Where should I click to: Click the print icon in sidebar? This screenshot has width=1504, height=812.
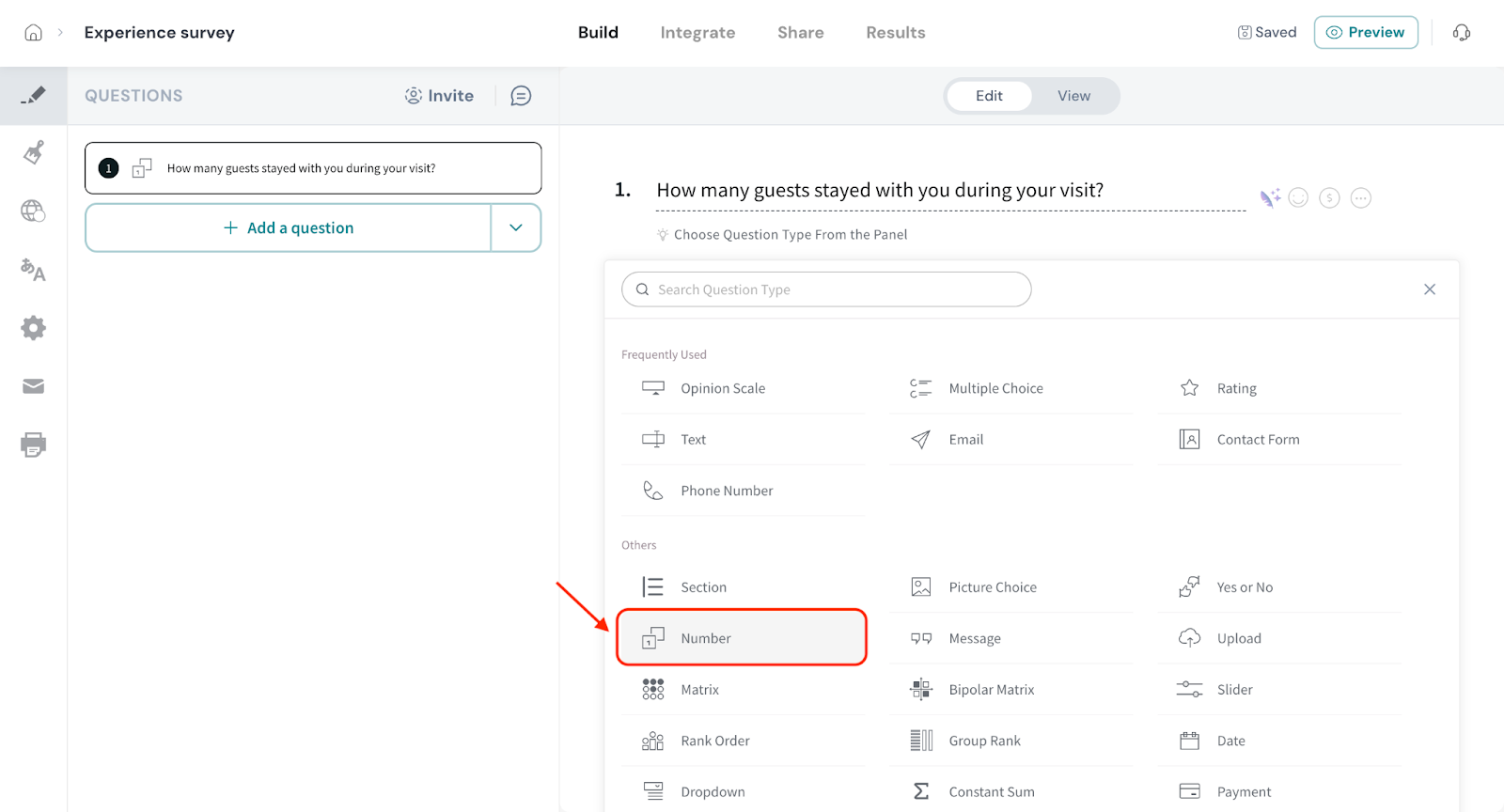pos(34,445)
